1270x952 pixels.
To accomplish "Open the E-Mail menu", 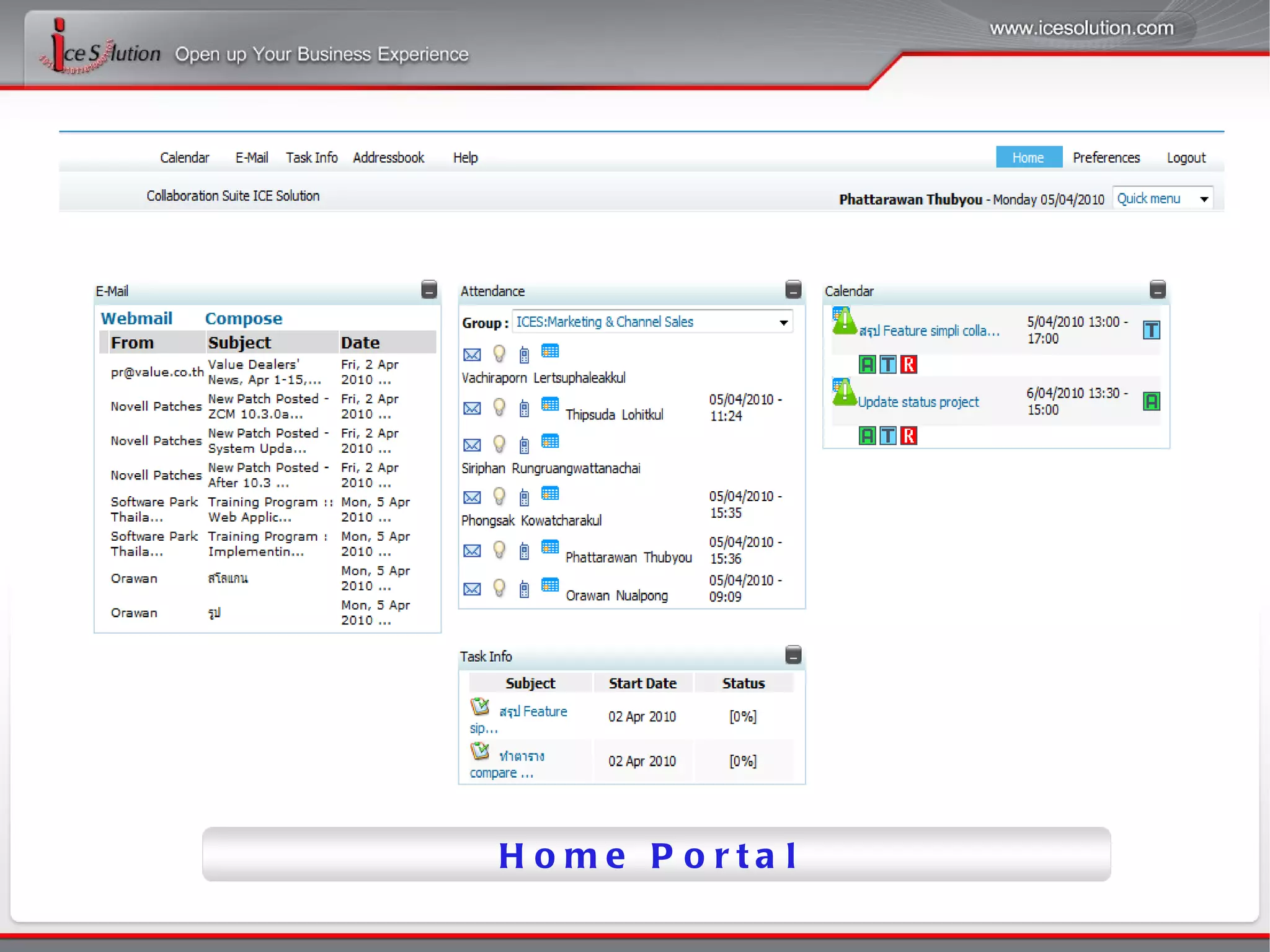I will click(x=252, y=158).
